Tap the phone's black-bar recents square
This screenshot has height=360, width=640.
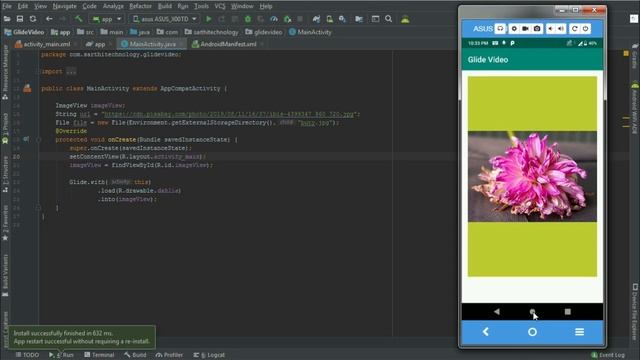coord(567,311)
